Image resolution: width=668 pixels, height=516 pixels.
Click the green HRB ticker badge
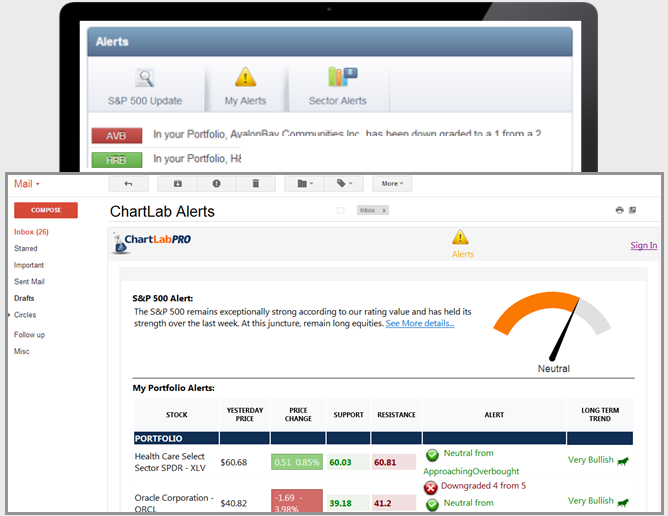point(117,160)
